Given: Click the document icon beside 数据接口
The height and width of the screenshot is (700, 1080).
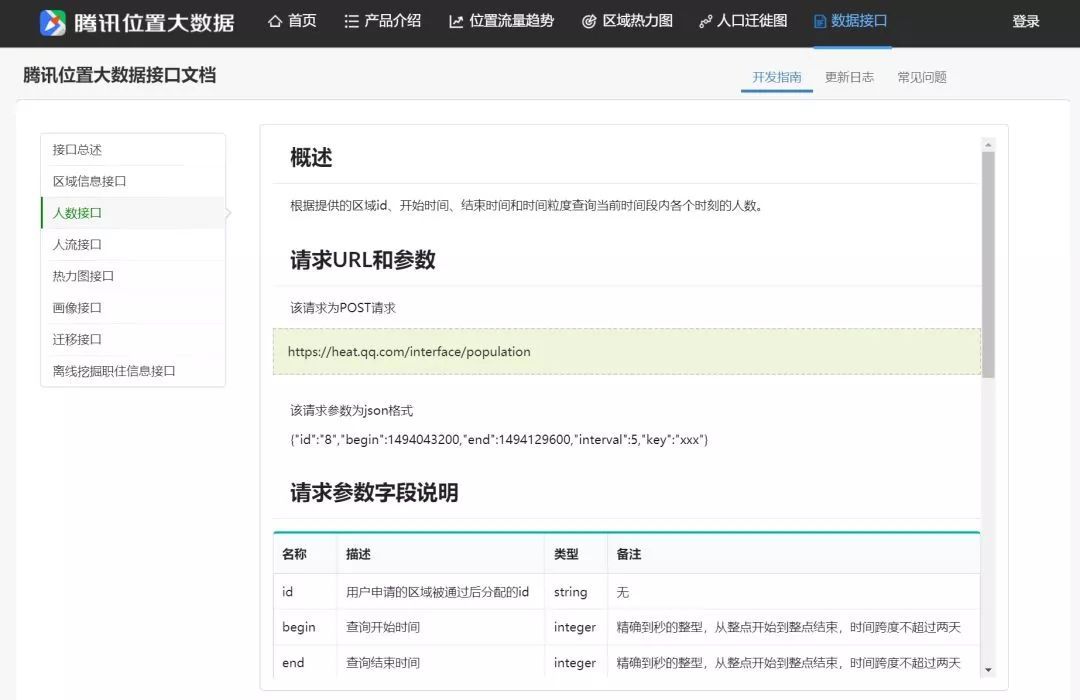Looking at the screenshot, I should [x=820, y=21].
